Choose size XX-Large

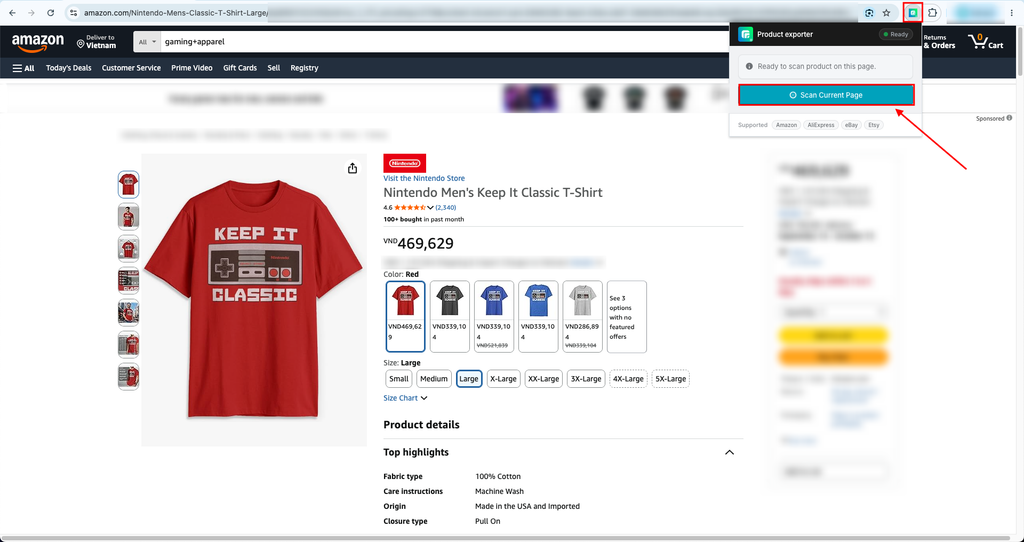pos(543,379)
